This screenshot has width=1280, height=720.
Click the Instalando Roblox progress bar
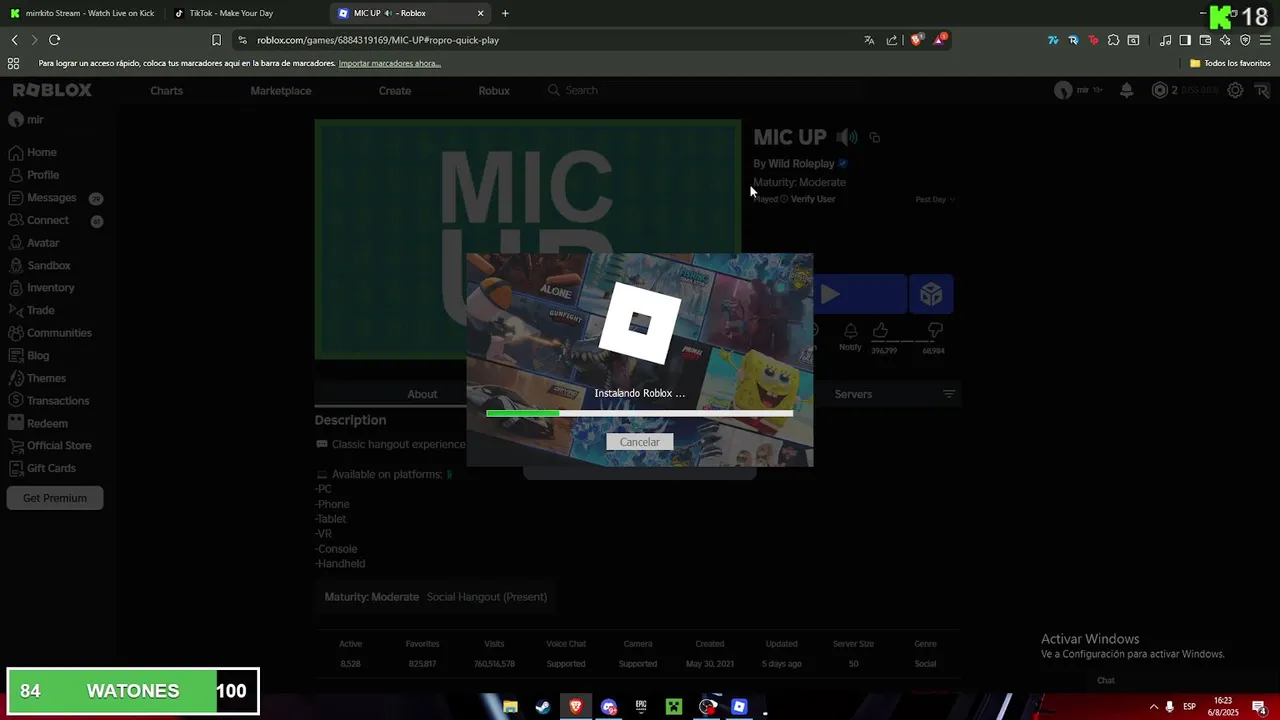tap(639, 413)
